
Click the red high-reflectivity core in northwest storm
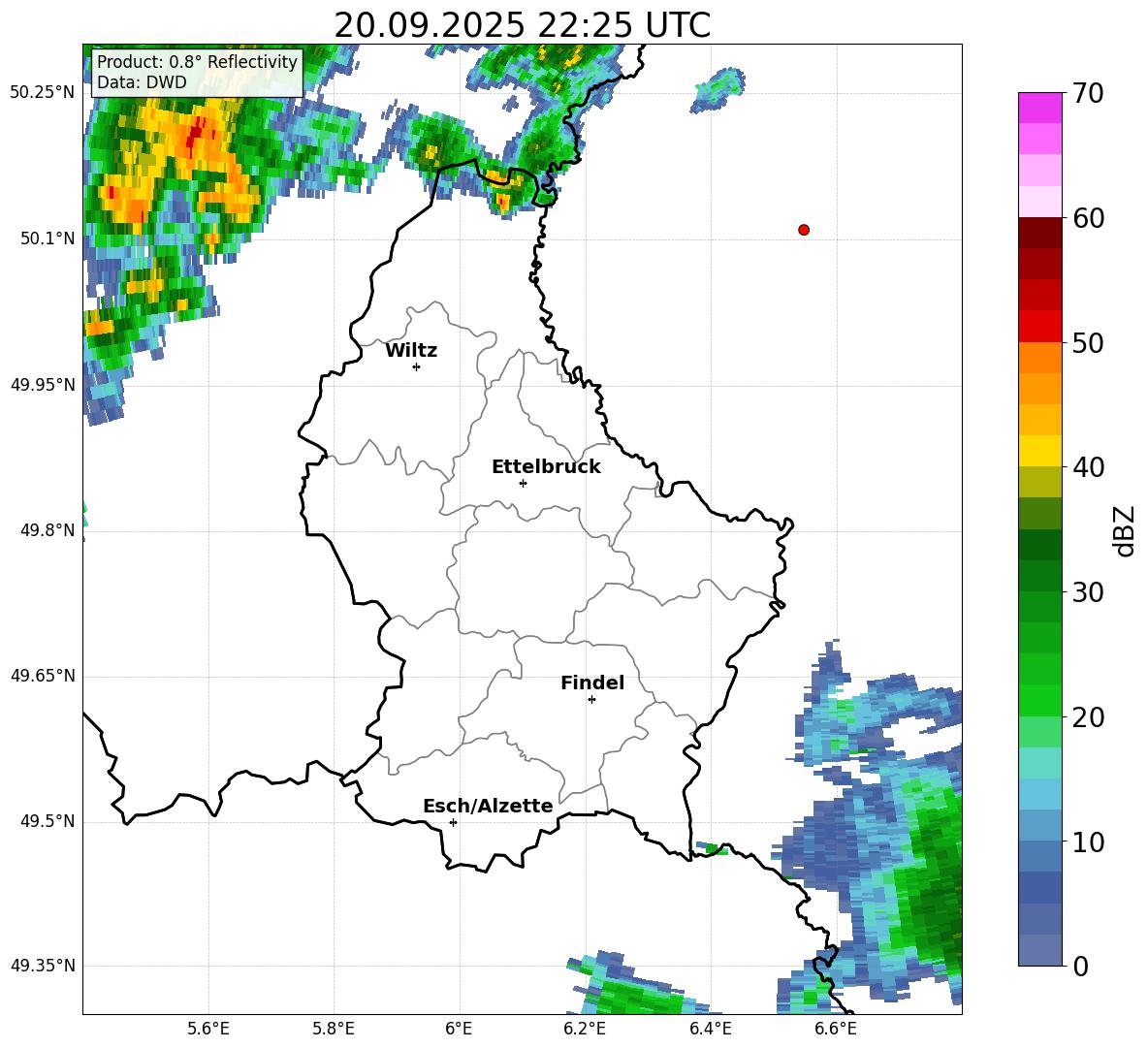(194, 136)
